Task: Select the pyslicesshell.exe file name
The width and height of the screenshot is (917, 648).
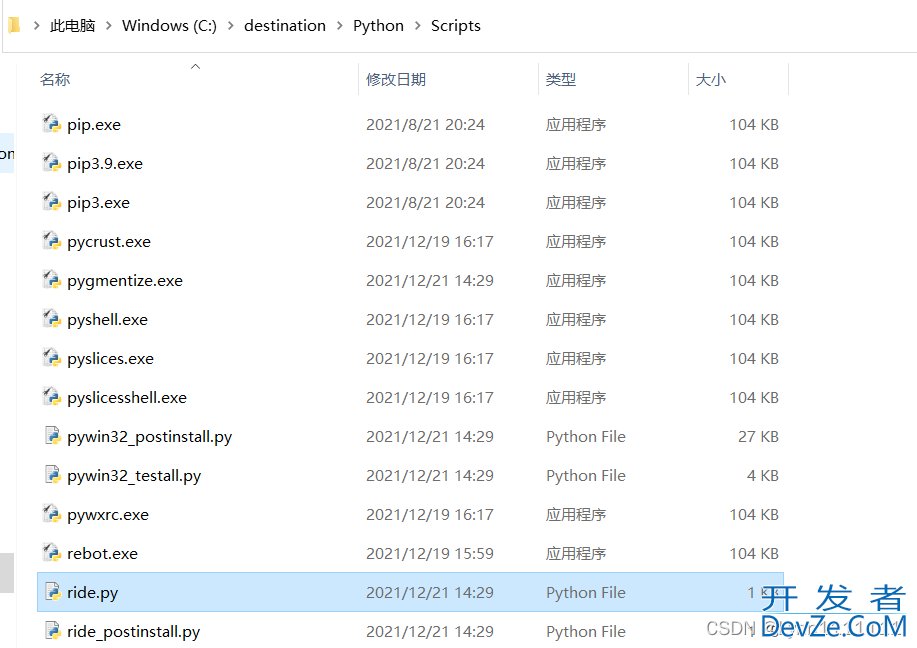Action: (127, 398)
